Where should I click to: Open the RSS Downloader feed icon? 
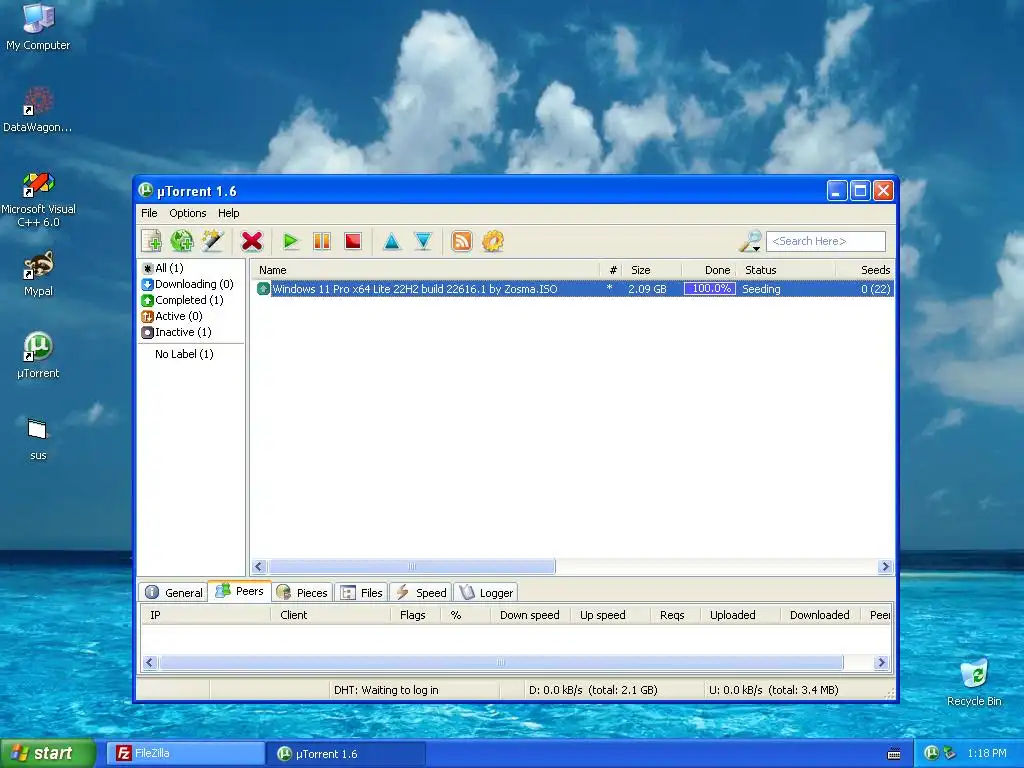pos(462,241)
